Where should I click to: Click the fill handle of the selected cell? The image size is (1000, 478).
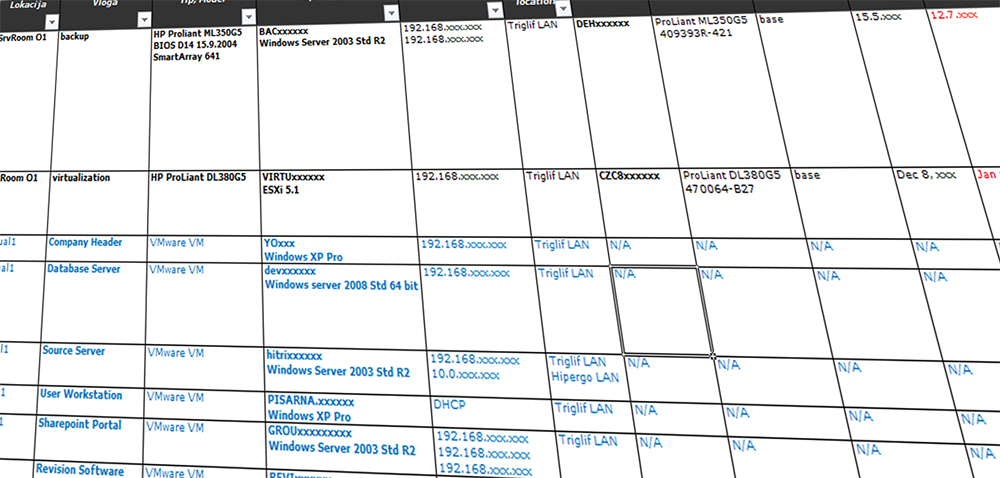point(713,355)
